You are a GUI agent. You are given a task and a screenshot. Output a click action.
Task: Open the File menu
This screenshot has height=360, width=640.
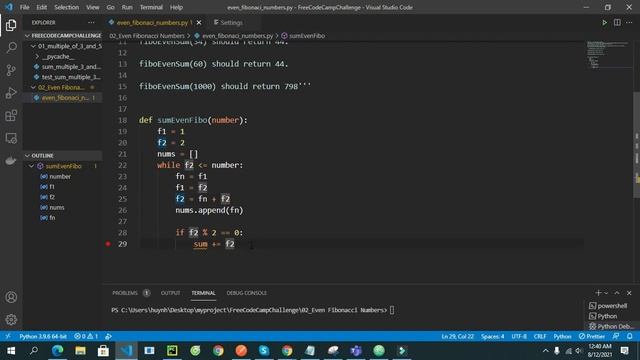coord(24,7)
